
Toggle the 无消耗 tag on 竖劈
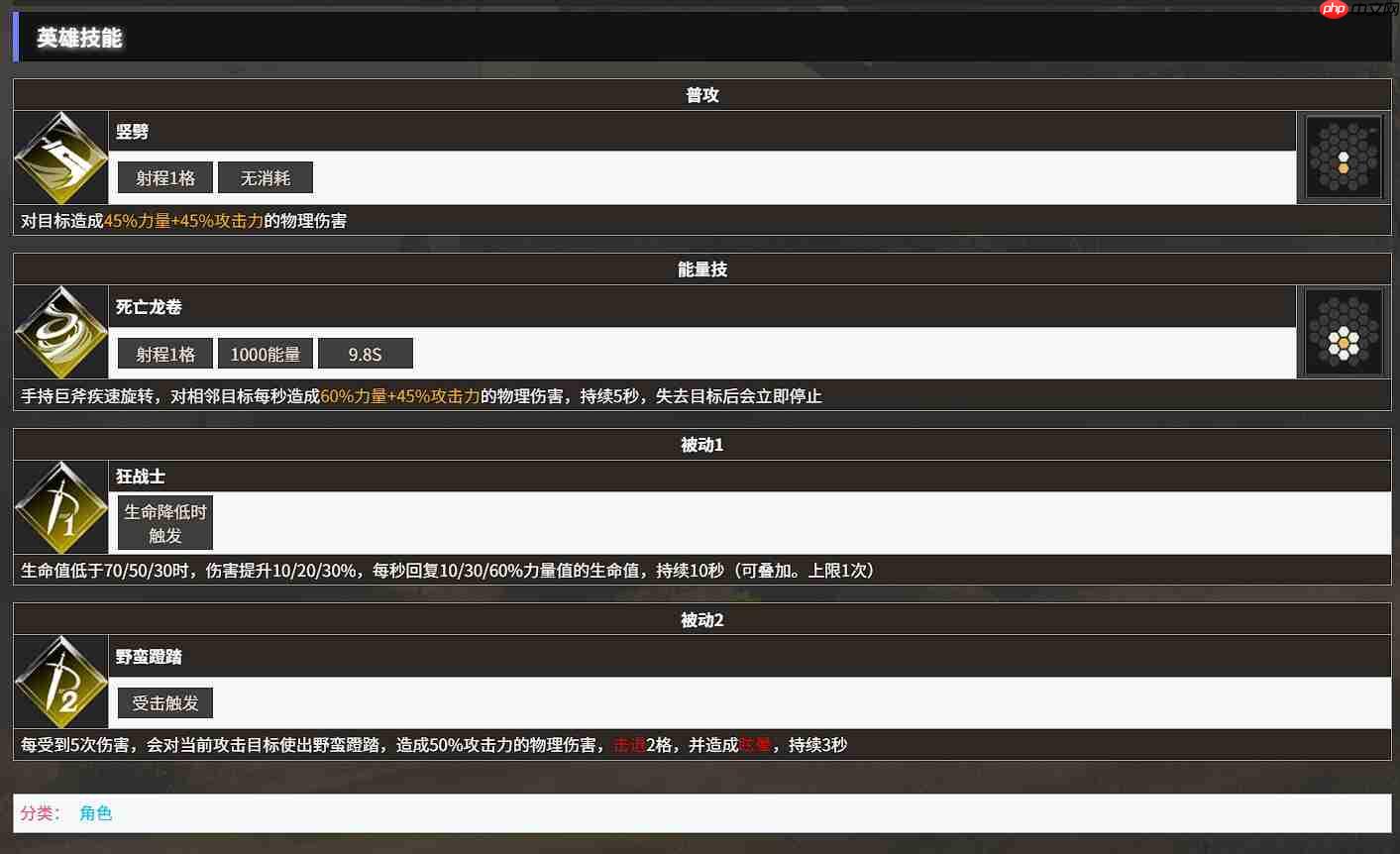tap(265, 177)
